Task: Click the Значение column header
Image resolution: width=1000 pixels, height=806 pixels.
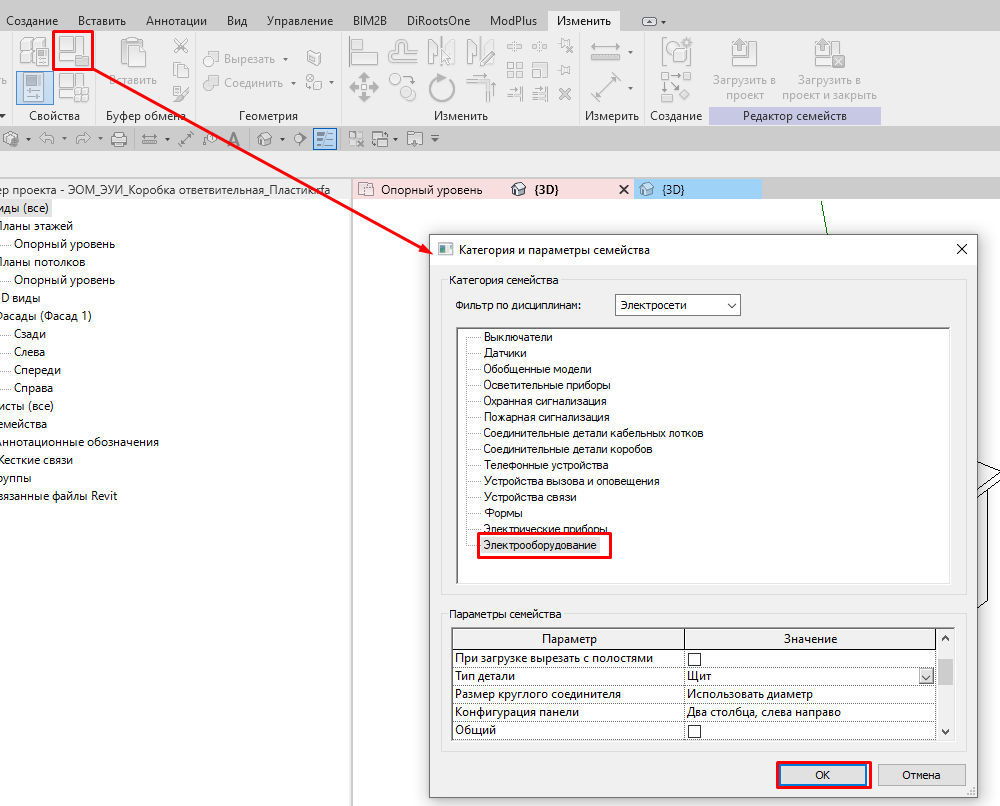Action: tap(810, 639)
